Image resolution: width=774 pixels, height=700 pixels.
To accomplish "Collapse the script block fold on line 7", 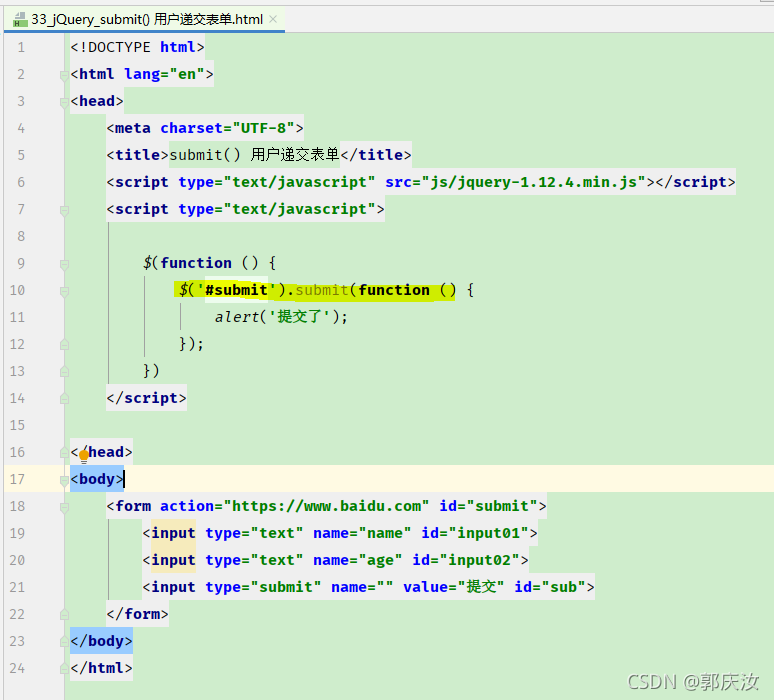I will [x=64, y=211].
